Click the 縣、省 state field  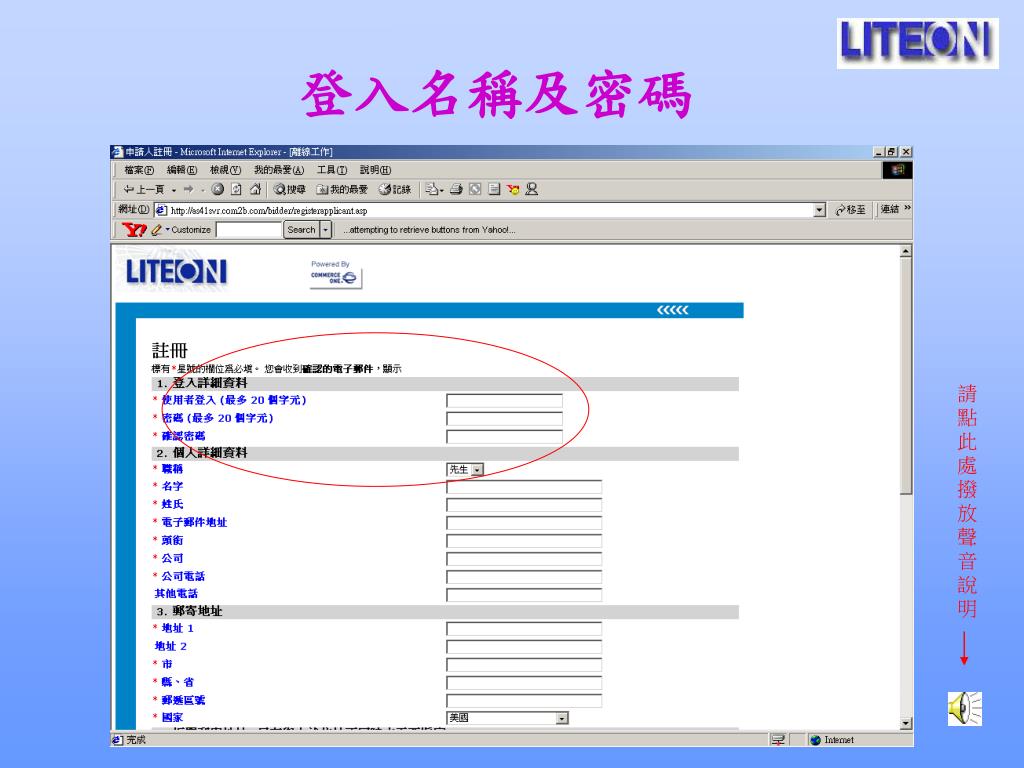[524, 683]
